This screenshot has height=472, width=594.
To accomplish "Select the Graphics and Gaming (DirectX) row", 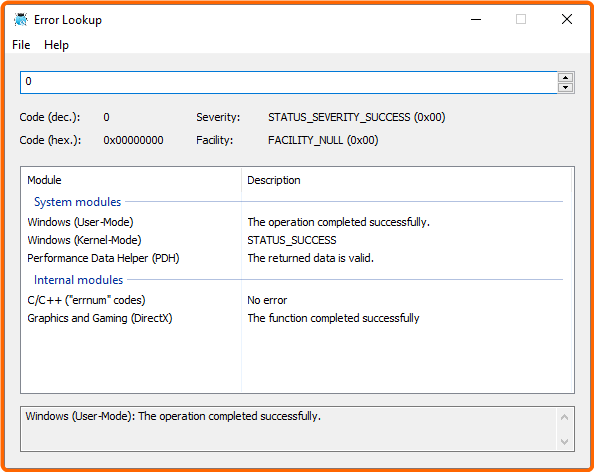I will (x=297, y=318).
